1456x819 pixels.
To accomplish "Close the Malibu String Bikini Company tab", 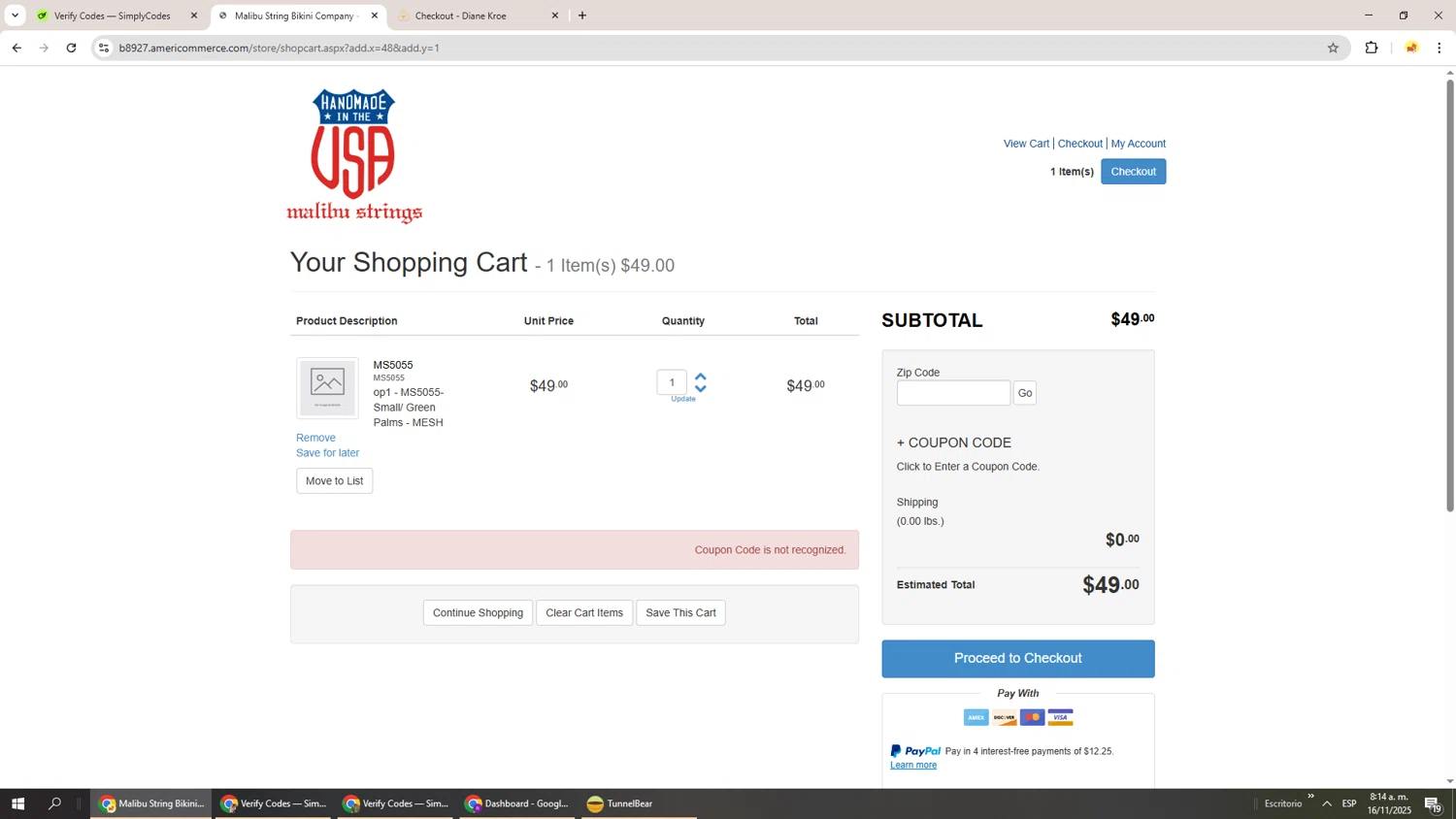I will point(375,16).
